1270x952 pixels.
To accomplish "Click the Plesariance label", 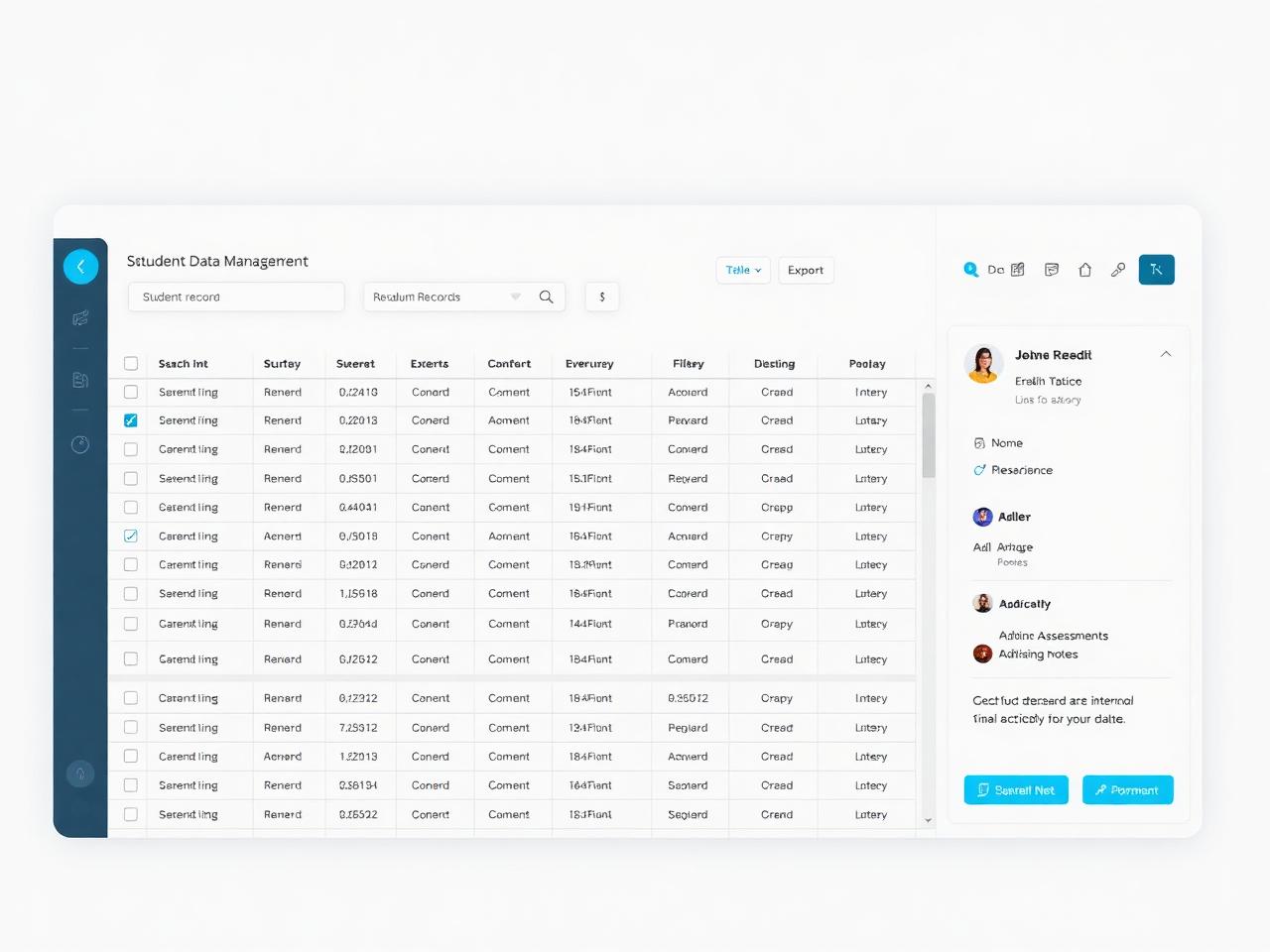I will (1022, 470).
